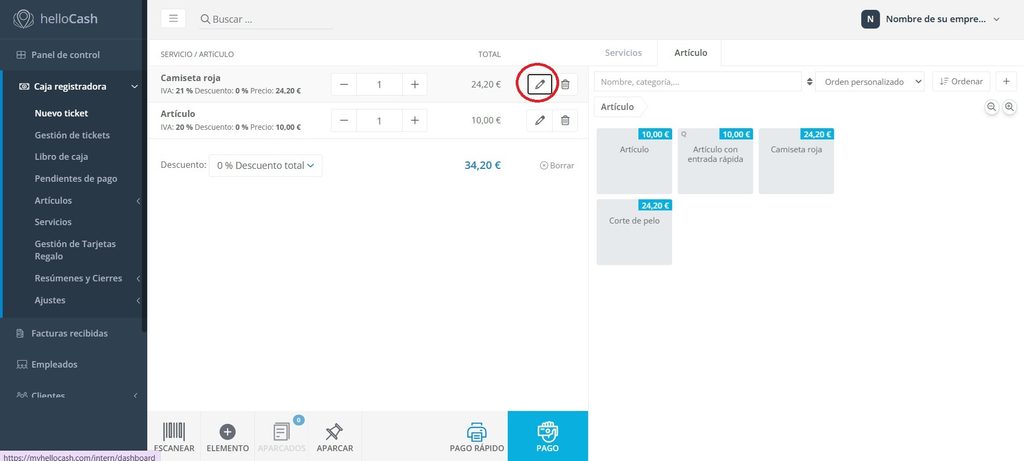
Task: Toggle the hamburger menu button
Action: 173,18
